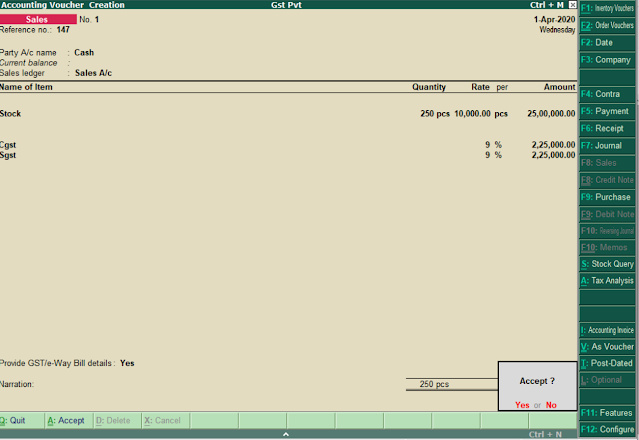Open F9 Debit Note voucher
This screenshot has height=440, width=639.
[607, 214]
